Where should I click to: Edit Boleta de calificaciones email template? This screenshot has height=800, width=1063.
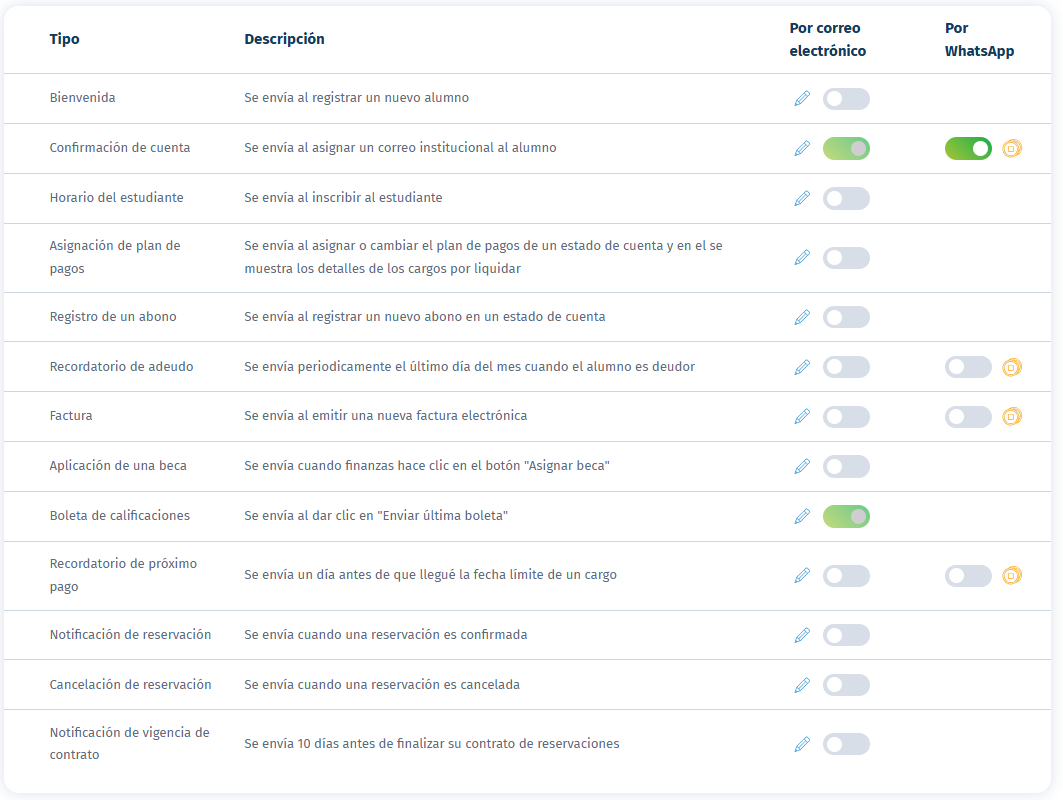point(802,516)
